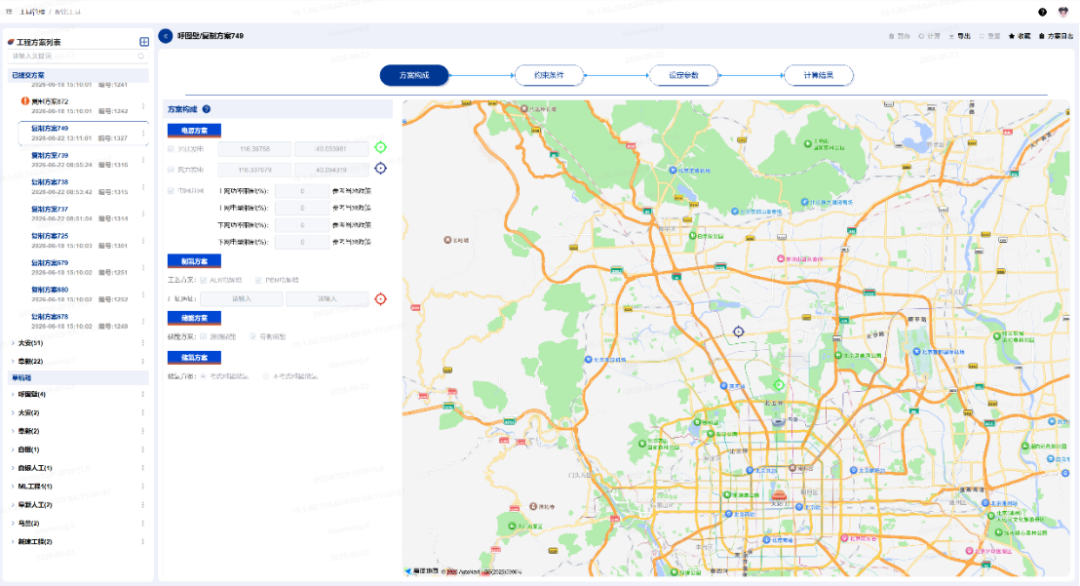Screen dimensions: 1080x586
Task: Click the red crosshair locator icon
Action: [x=380, y=299]
